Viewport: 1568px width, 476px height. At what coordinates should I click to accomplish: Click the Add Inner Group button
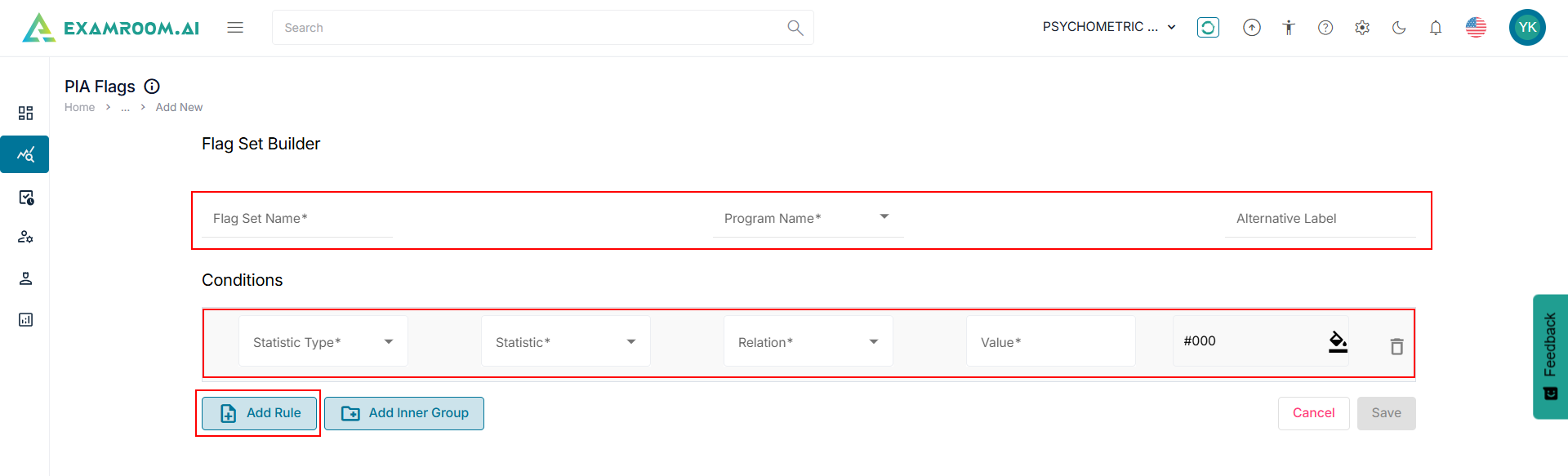[404, 413]
